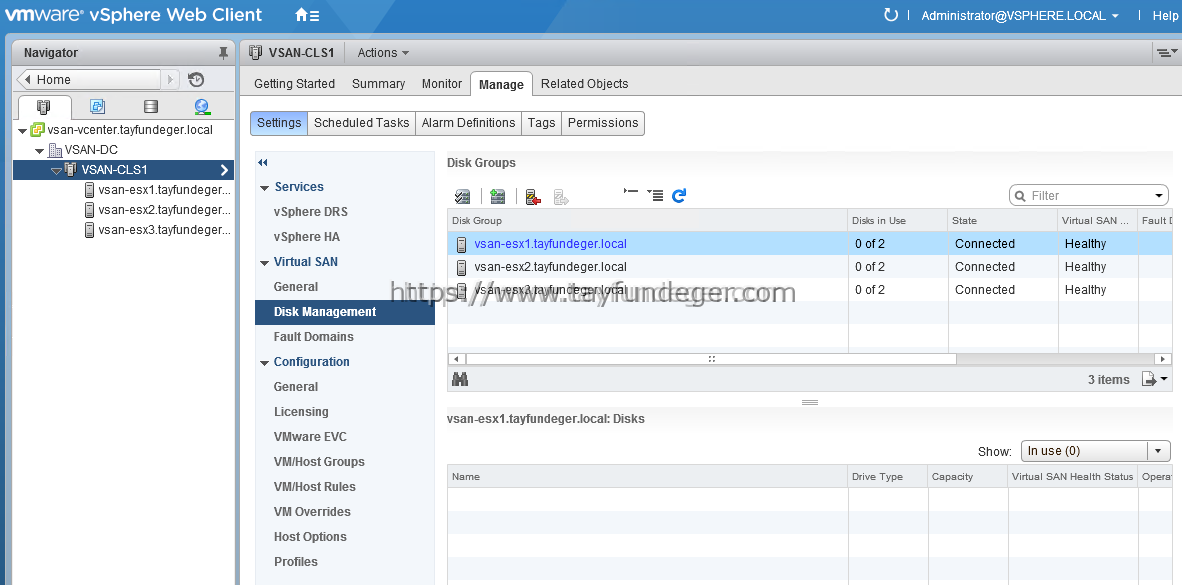Sort disks by Capacity column header
Viewport: 1182px width, 585px height.
pyautogui.click(x=968, y=476)
